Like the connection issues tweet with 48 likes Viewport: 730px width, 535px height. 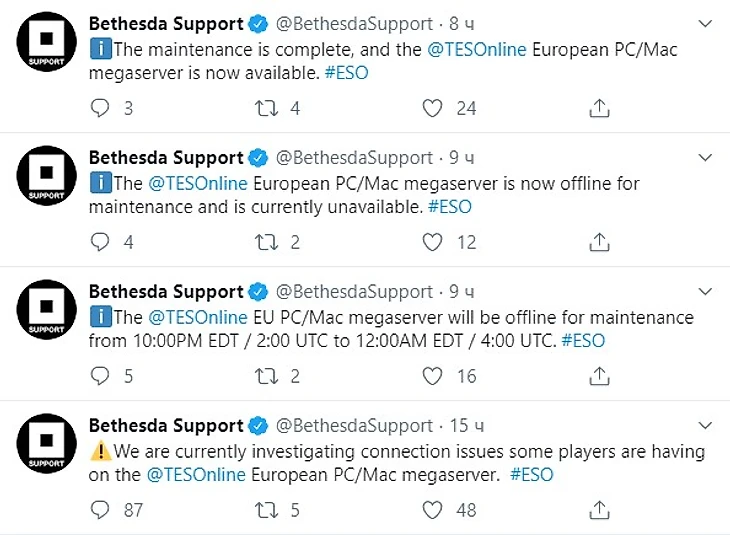pos(432,510)
